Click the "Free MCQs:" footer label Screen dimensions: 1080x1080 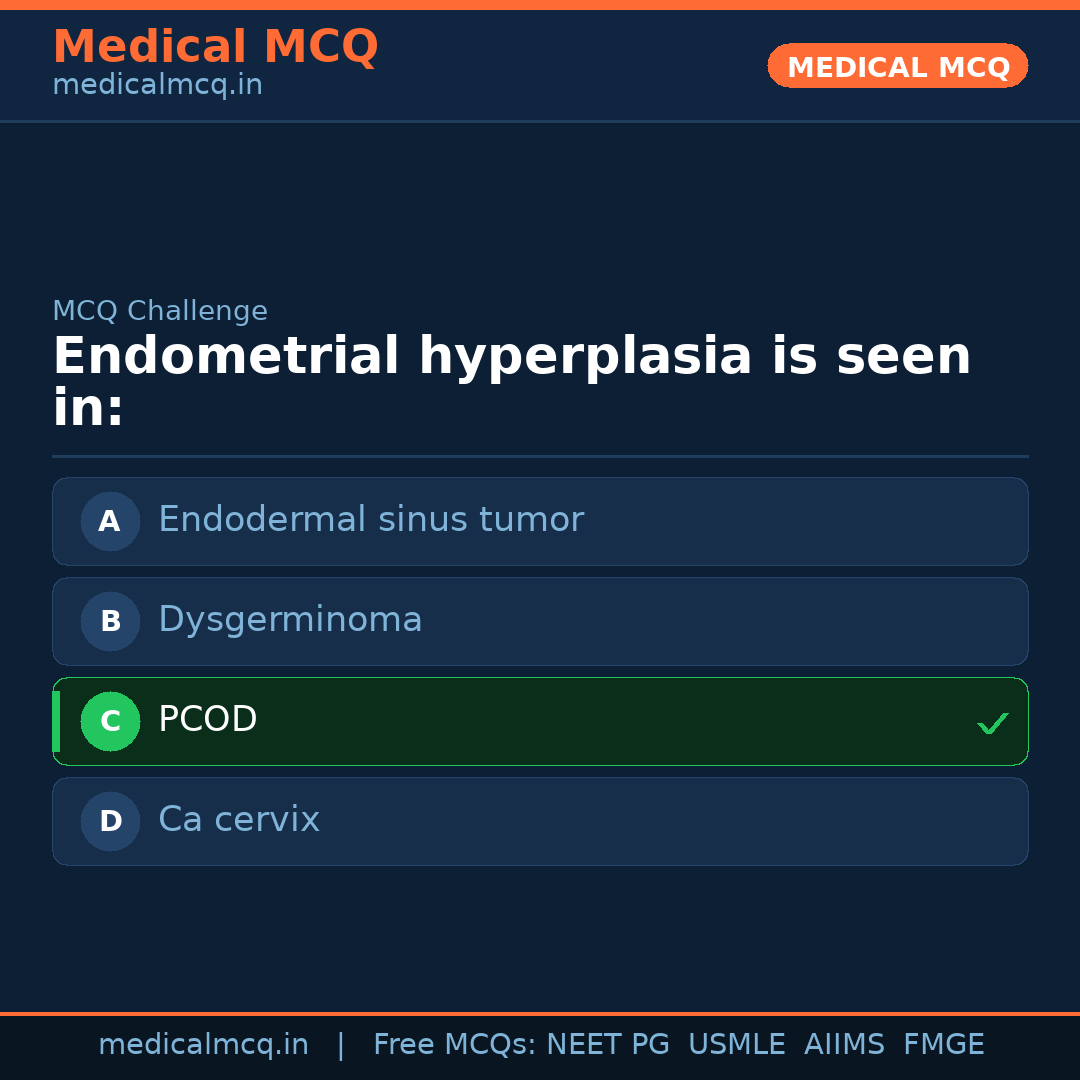(454, 1045)
